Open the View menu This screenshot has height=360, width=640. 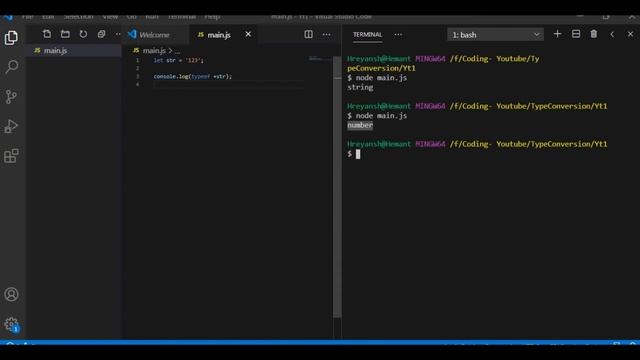click(x=110, y=17)
